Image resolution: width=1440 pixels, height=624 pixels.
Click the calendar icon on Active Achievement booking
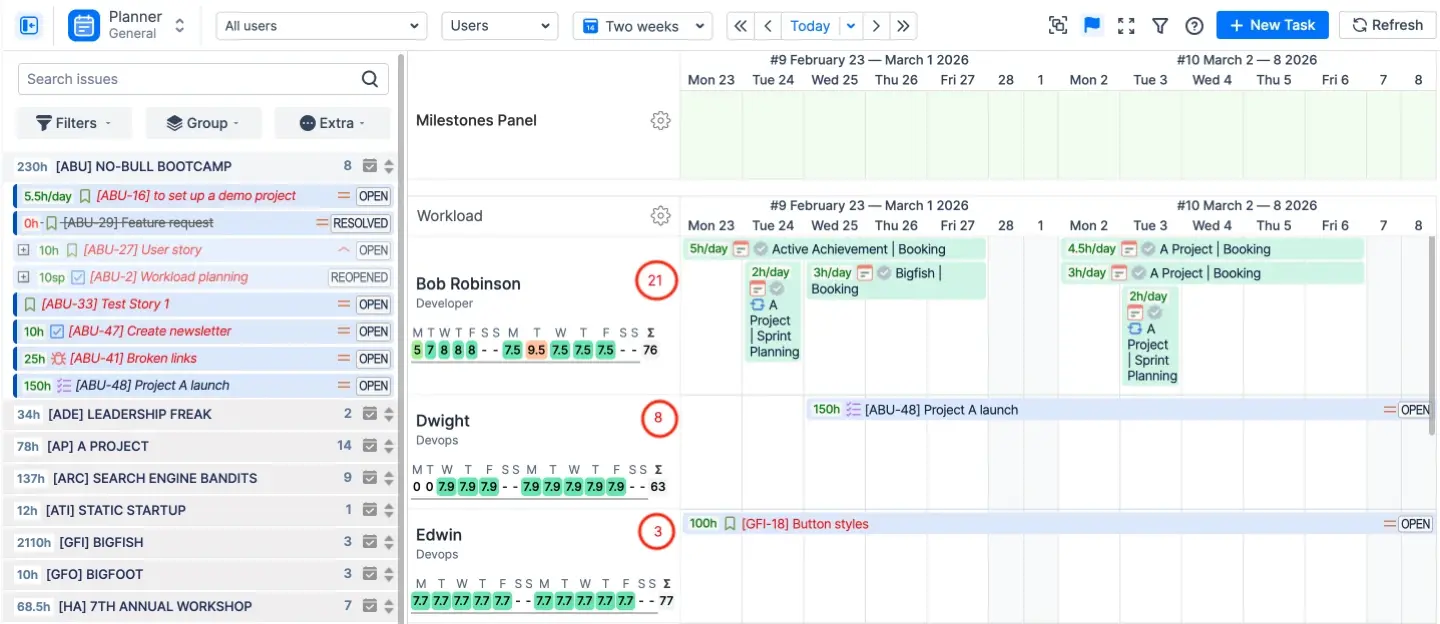(741, 249)
